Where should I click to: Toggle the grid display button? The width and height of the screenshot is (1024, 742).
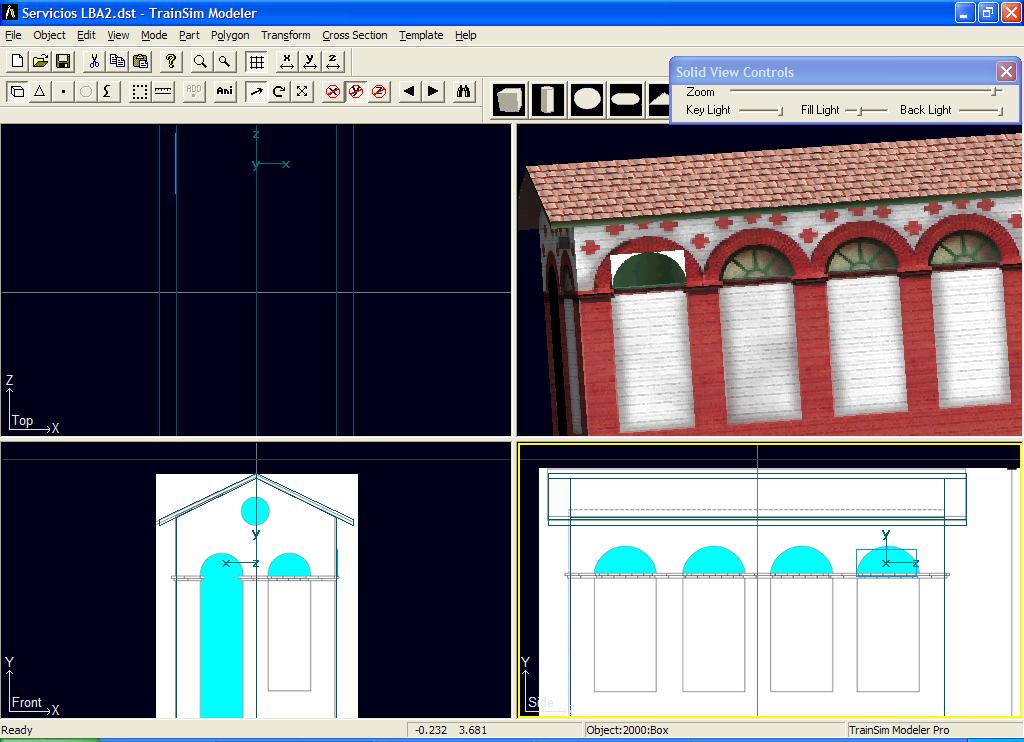[256, 62]
